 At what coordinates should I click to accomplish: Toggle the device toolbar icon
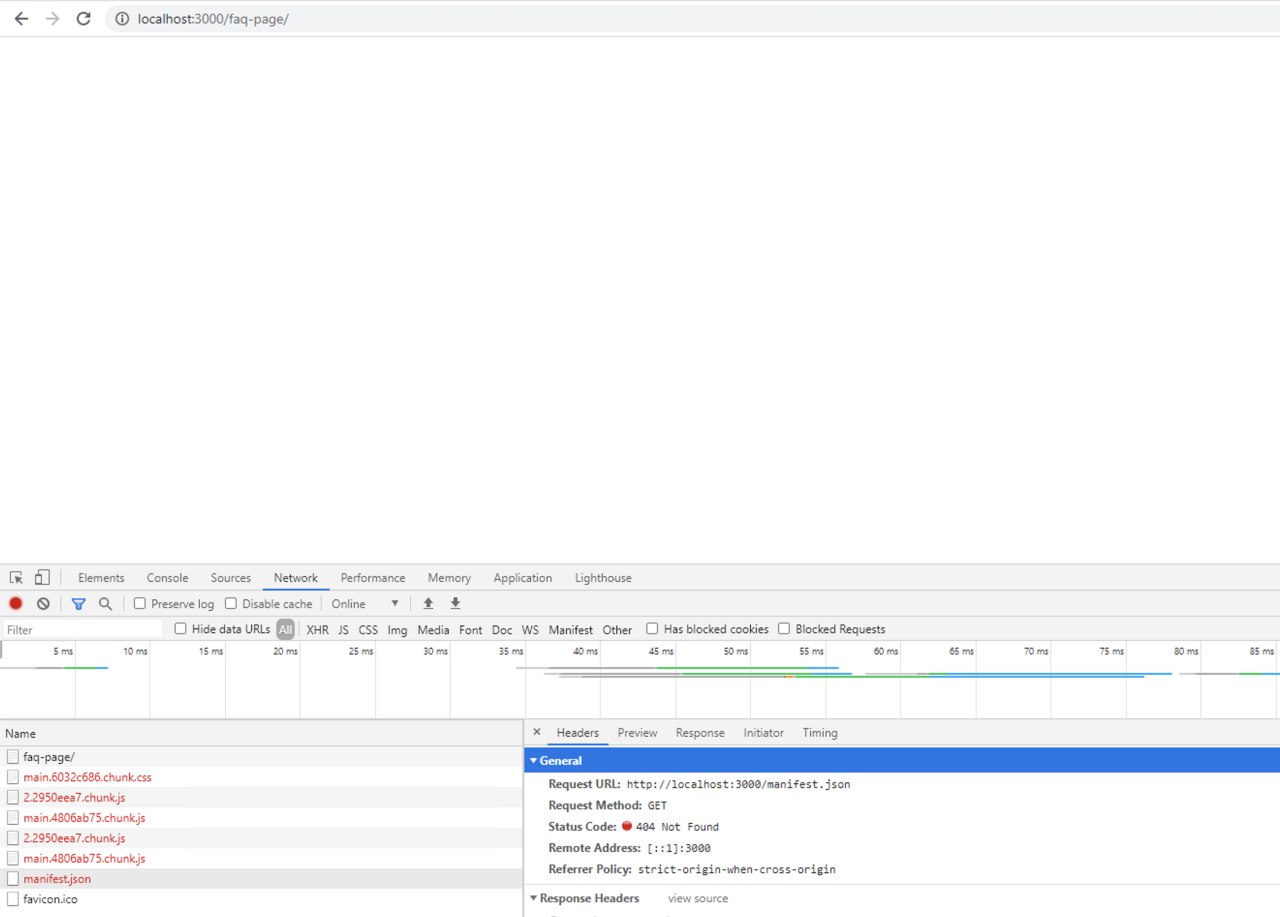click(x=42, y=578)
